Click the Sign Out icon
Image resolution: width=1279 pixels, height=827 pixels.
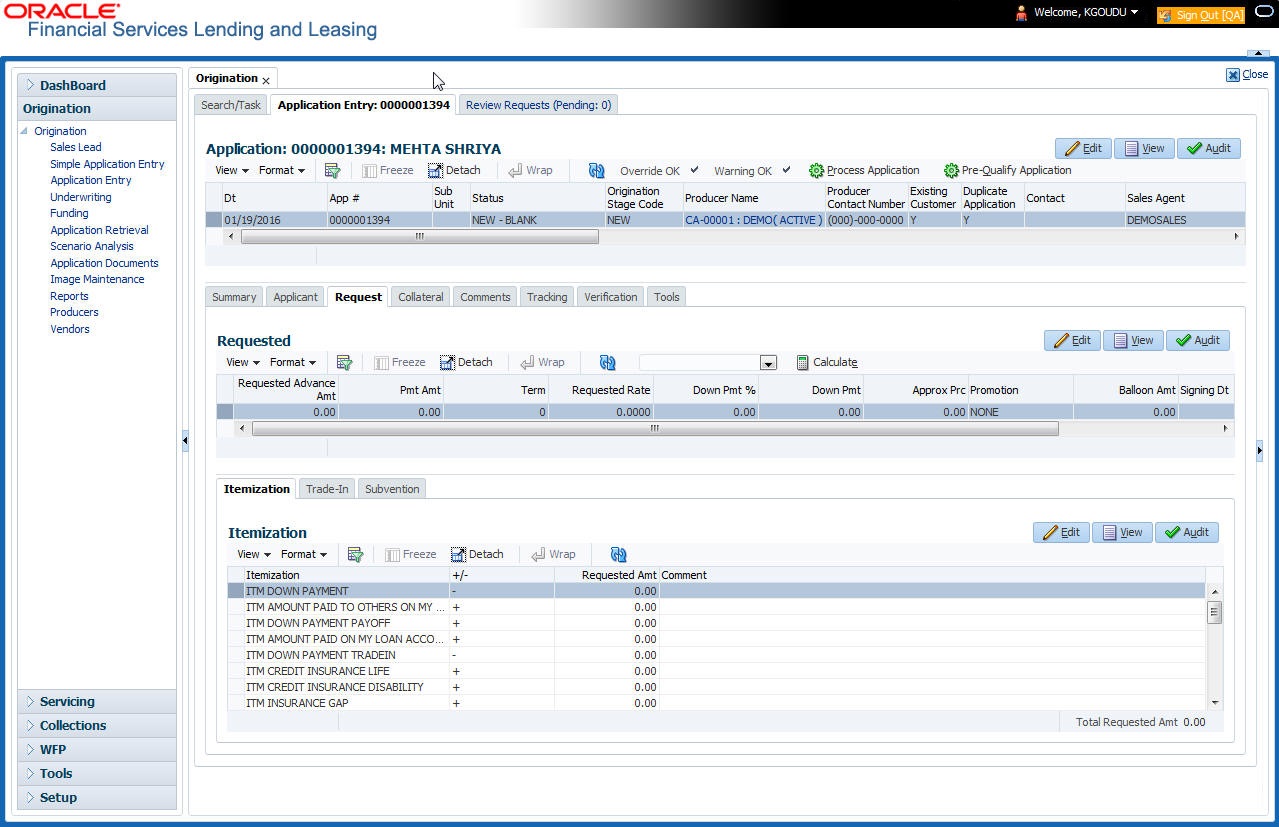(1164, 15)
